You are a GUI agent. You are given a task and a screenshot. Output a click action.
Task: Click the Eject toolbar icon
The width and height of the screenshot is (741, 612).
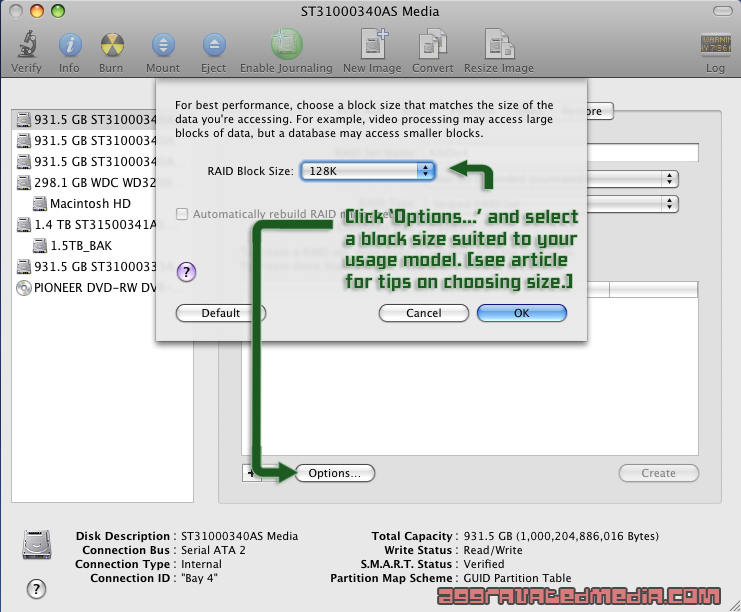point(214,45)
